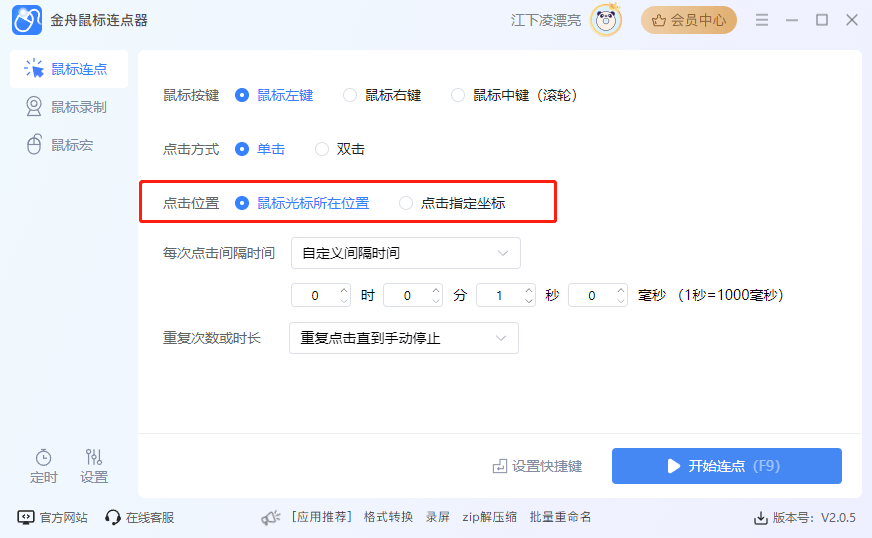
Task: Open 在线客服 online support
Action: 140,517
